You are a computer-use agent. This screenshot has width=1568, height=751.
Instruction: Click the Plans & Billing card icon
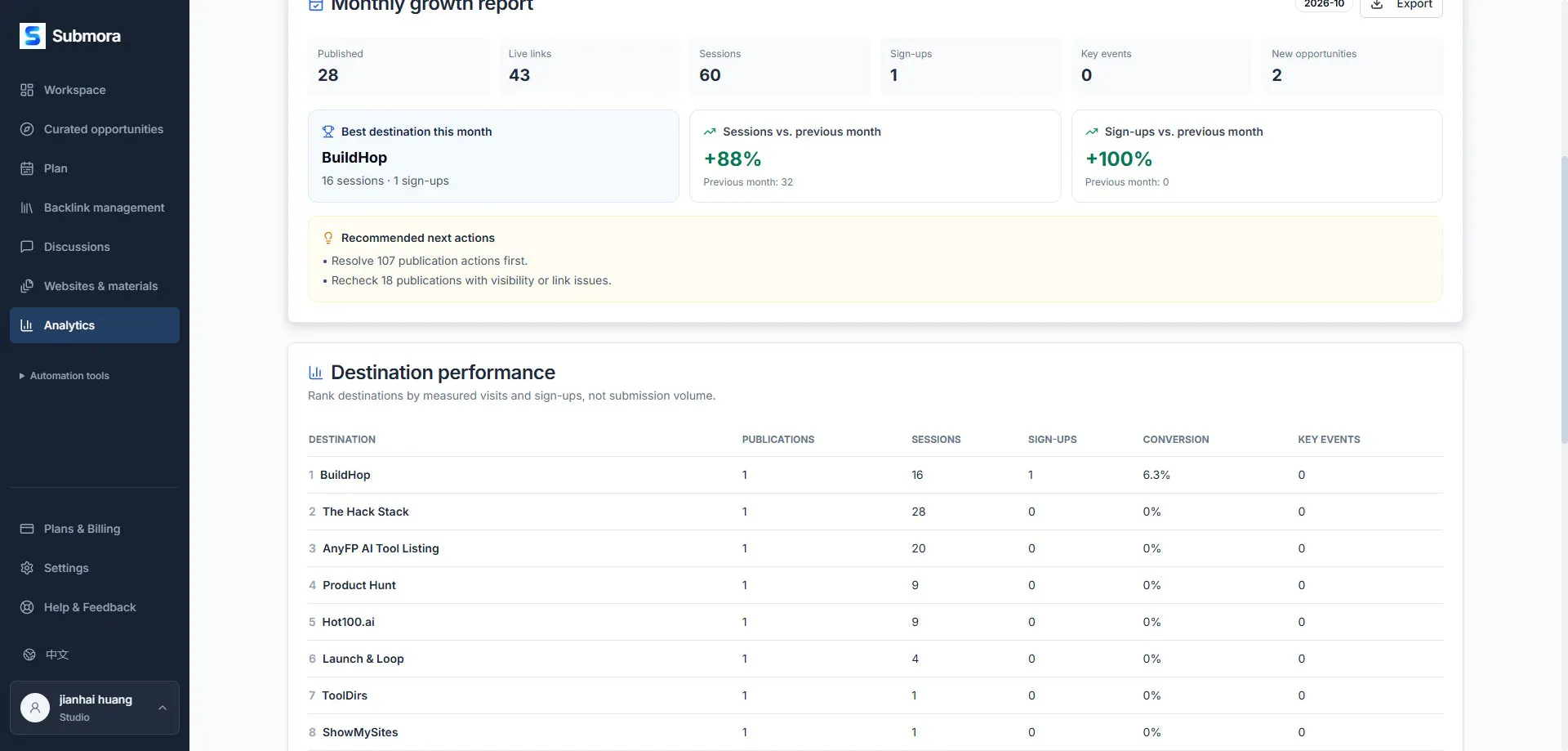27,529
